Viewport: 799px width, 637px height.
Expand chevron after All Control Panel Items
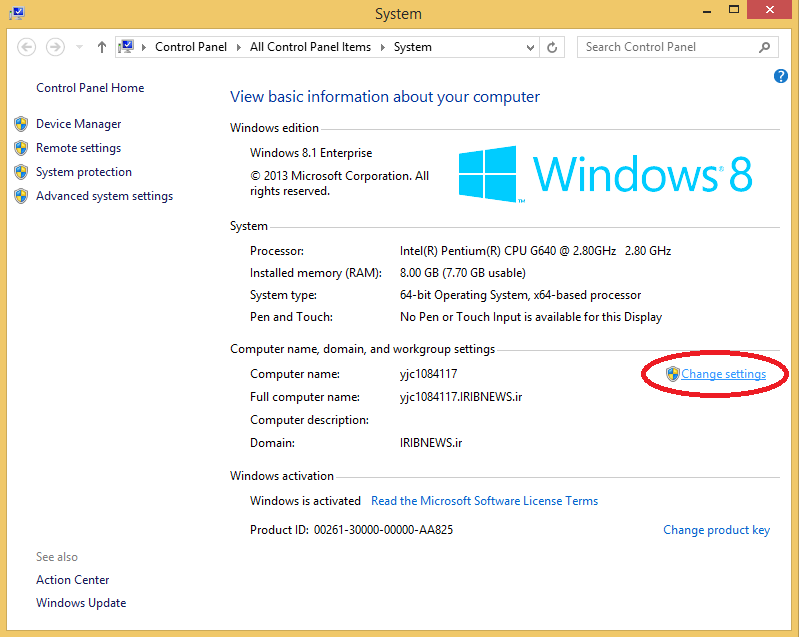[x=383, y=47]
